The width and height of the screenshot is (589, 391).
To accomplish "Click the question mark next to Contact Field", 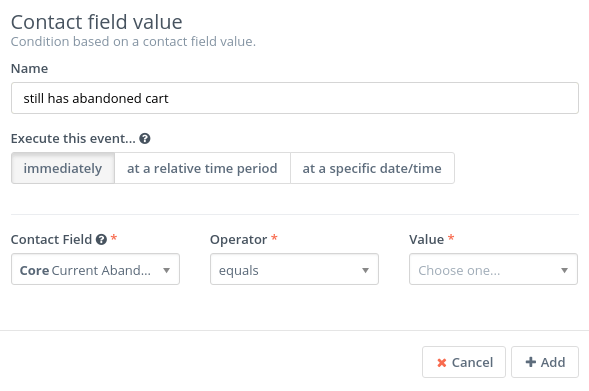I will point(101,239).
